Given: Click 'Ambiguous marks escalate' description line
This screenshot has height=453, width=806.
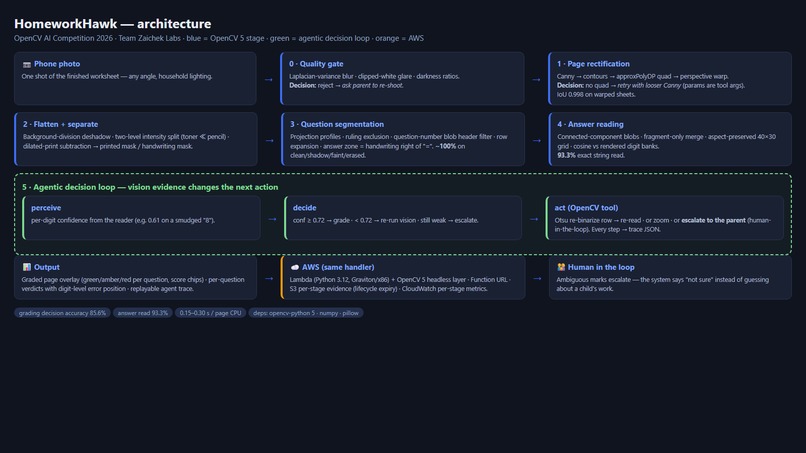Looking at the screenshot, I should click(x=663, y=280).
